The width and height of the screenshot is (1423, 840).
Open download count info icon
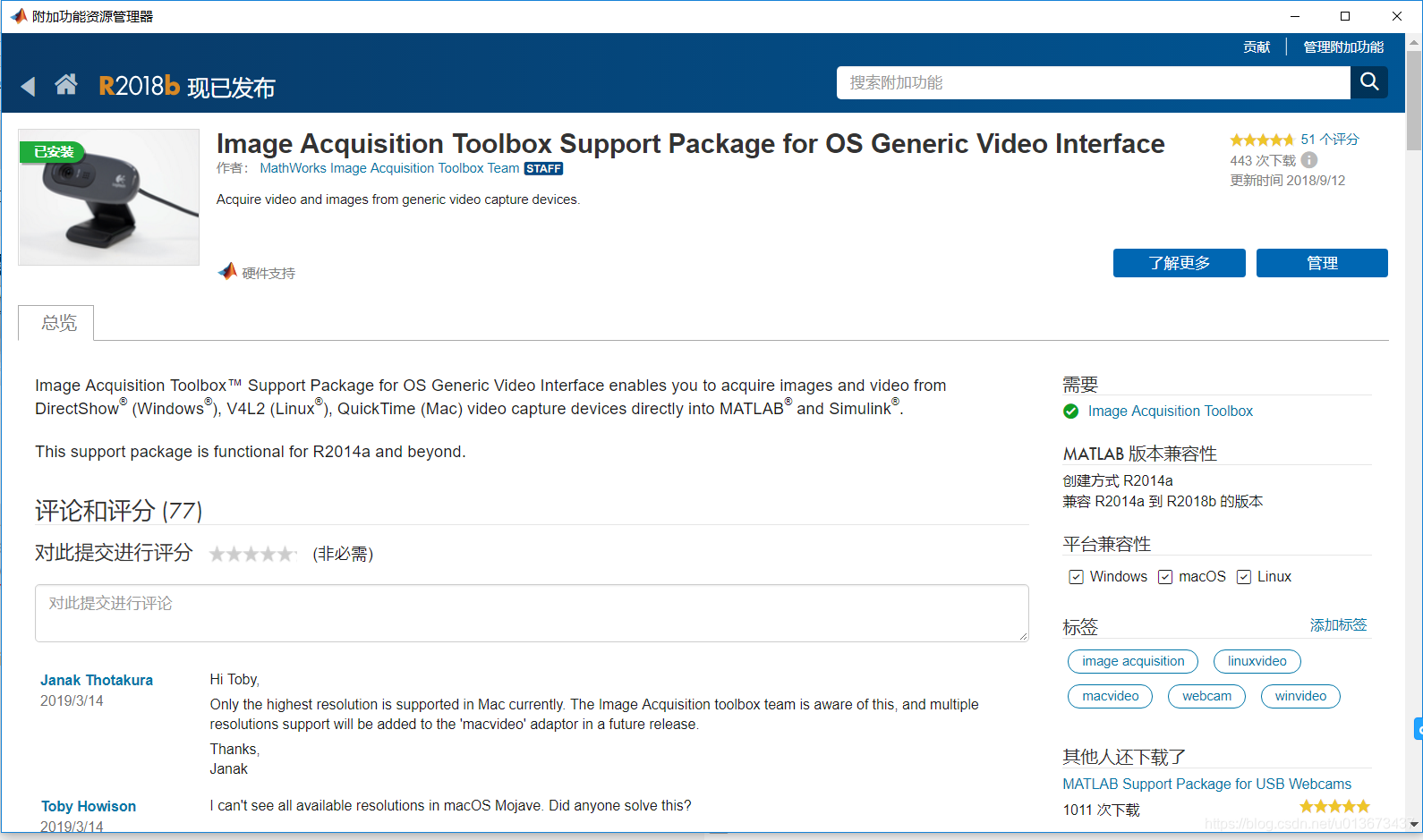pos(1308,160)
